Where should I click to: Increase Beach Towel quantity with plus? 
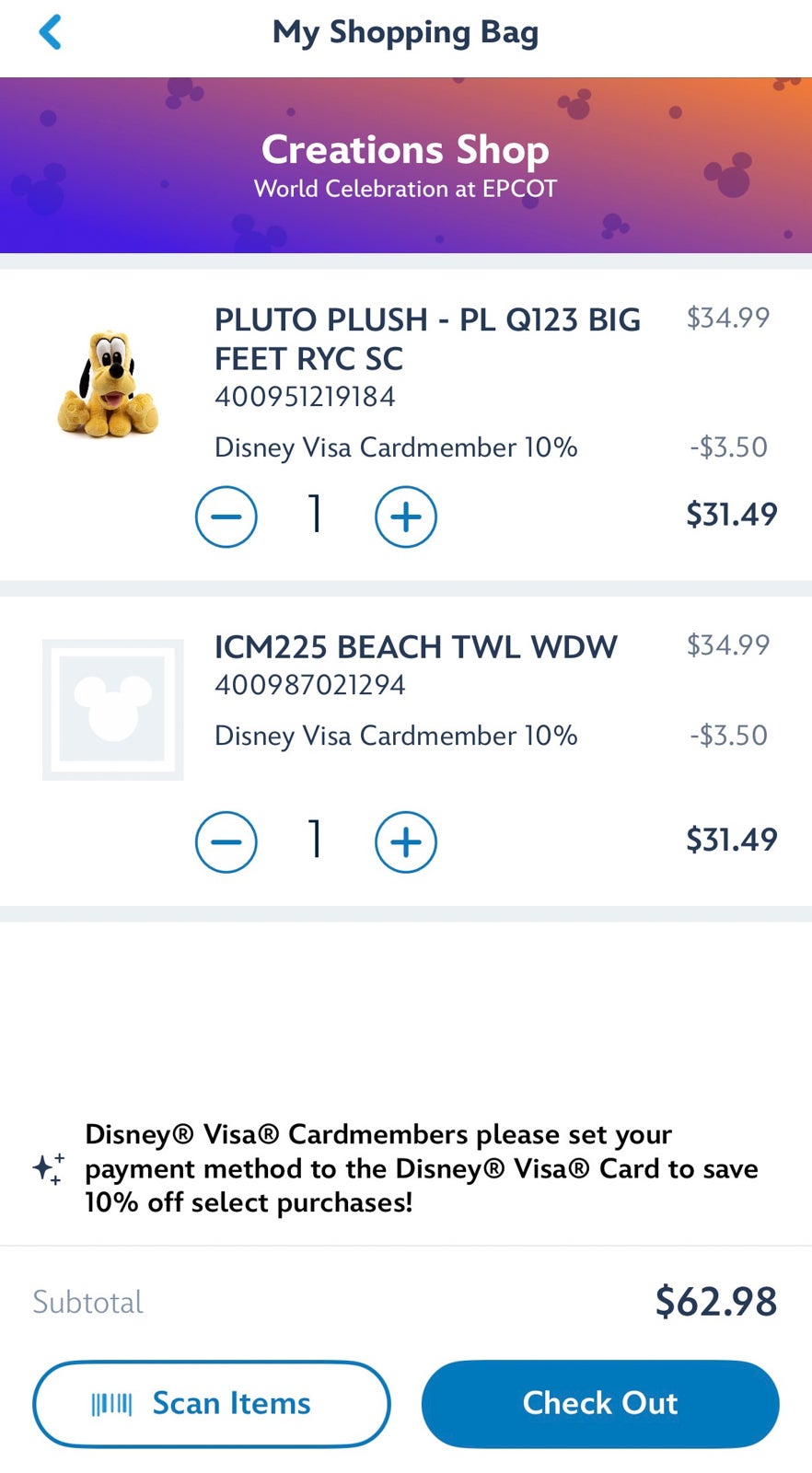tap(406, 841)
